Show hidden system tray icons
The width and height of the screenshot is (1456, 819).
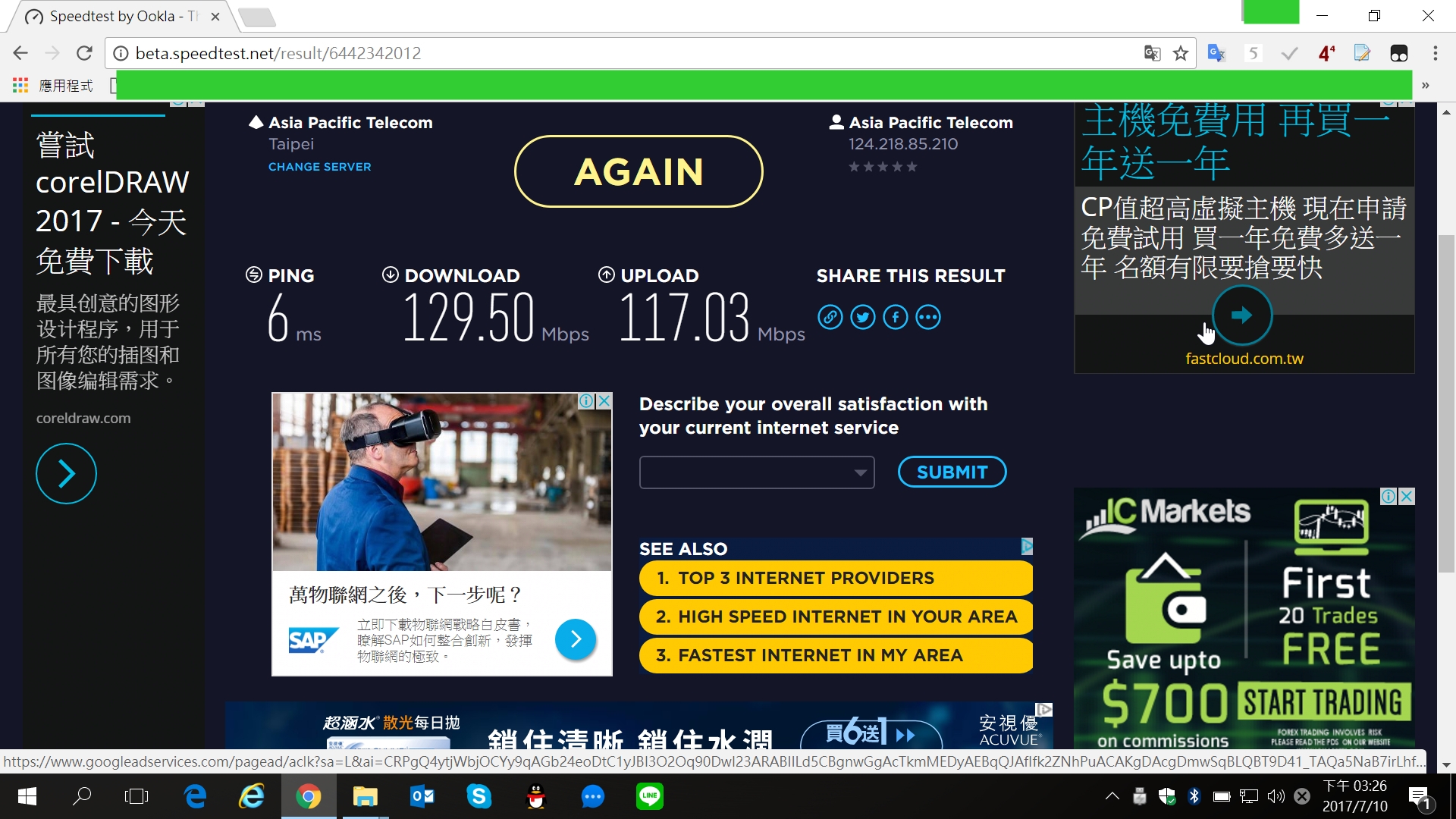1112,796
